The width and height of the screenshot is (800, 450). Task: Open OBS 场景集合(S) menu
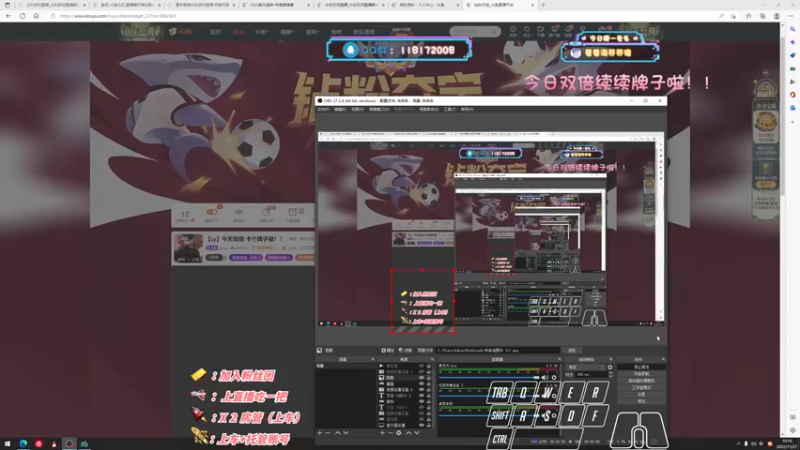(429, 109)
